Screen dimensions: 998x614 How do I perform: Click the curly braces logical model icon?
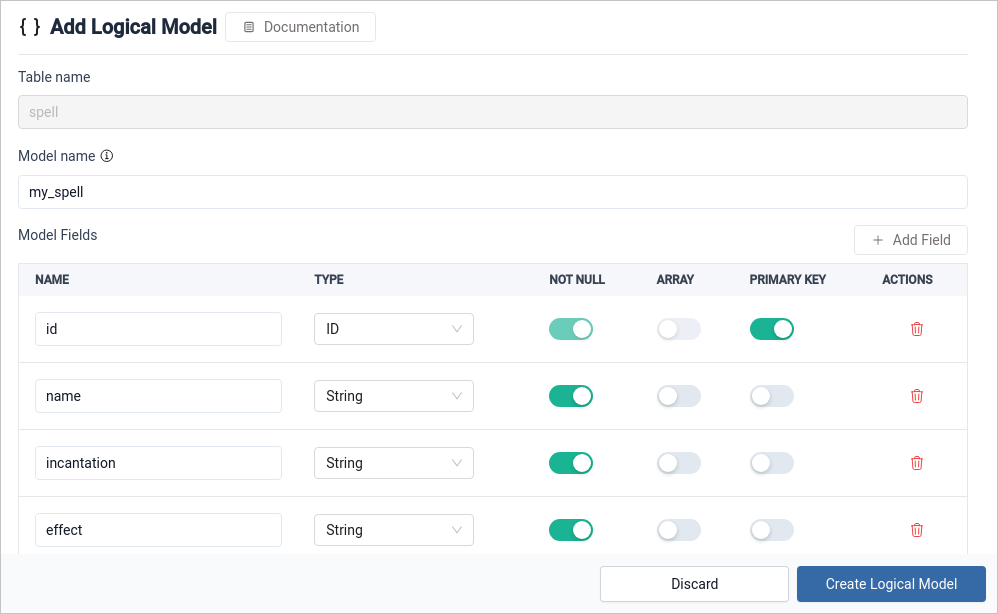click(30, 27)
